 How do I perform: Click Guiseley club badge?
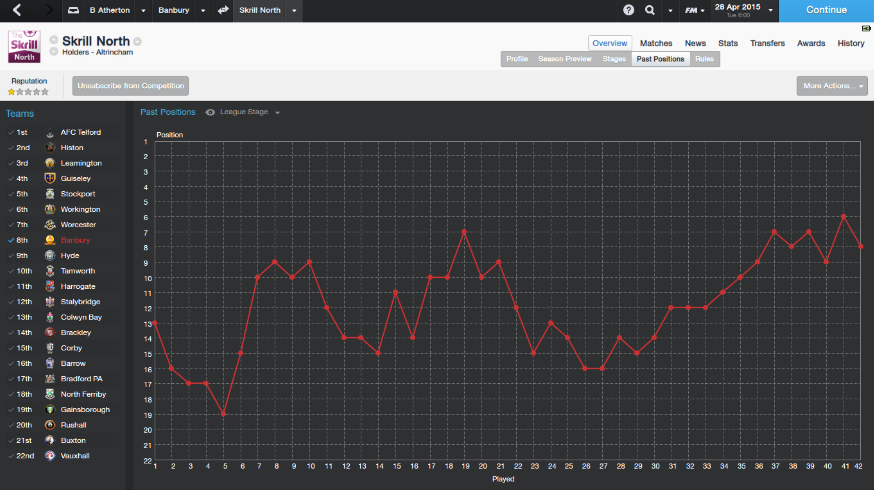click(50, 178)
